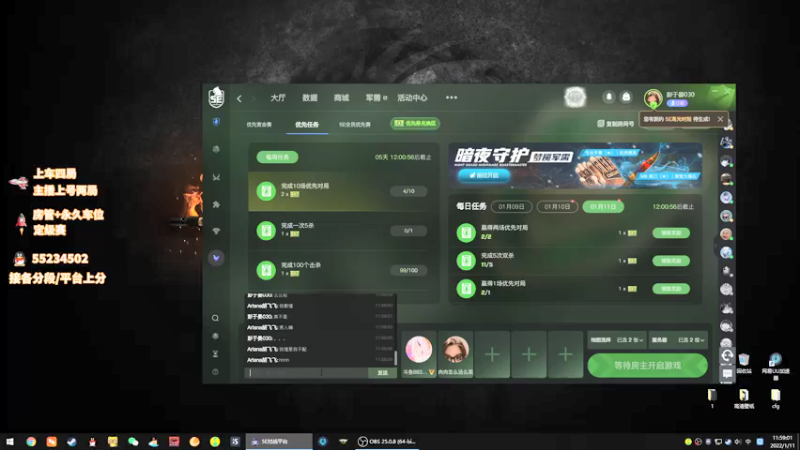This screenshot has width=800, height=450.
Task: Click the 5E logo in the top-left corner
Action: click(x=216, y=97)
